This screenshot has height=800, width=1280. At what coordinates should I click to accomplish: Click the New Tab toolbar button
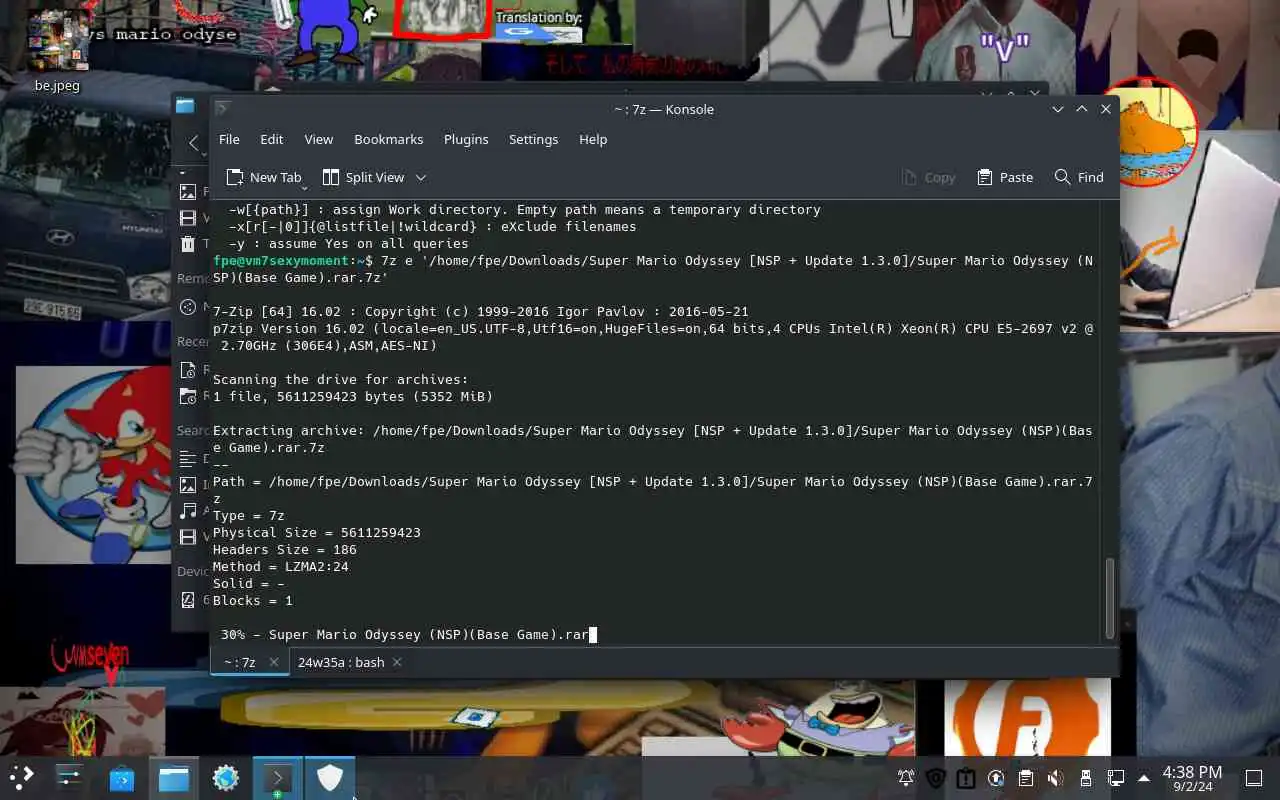263,177
